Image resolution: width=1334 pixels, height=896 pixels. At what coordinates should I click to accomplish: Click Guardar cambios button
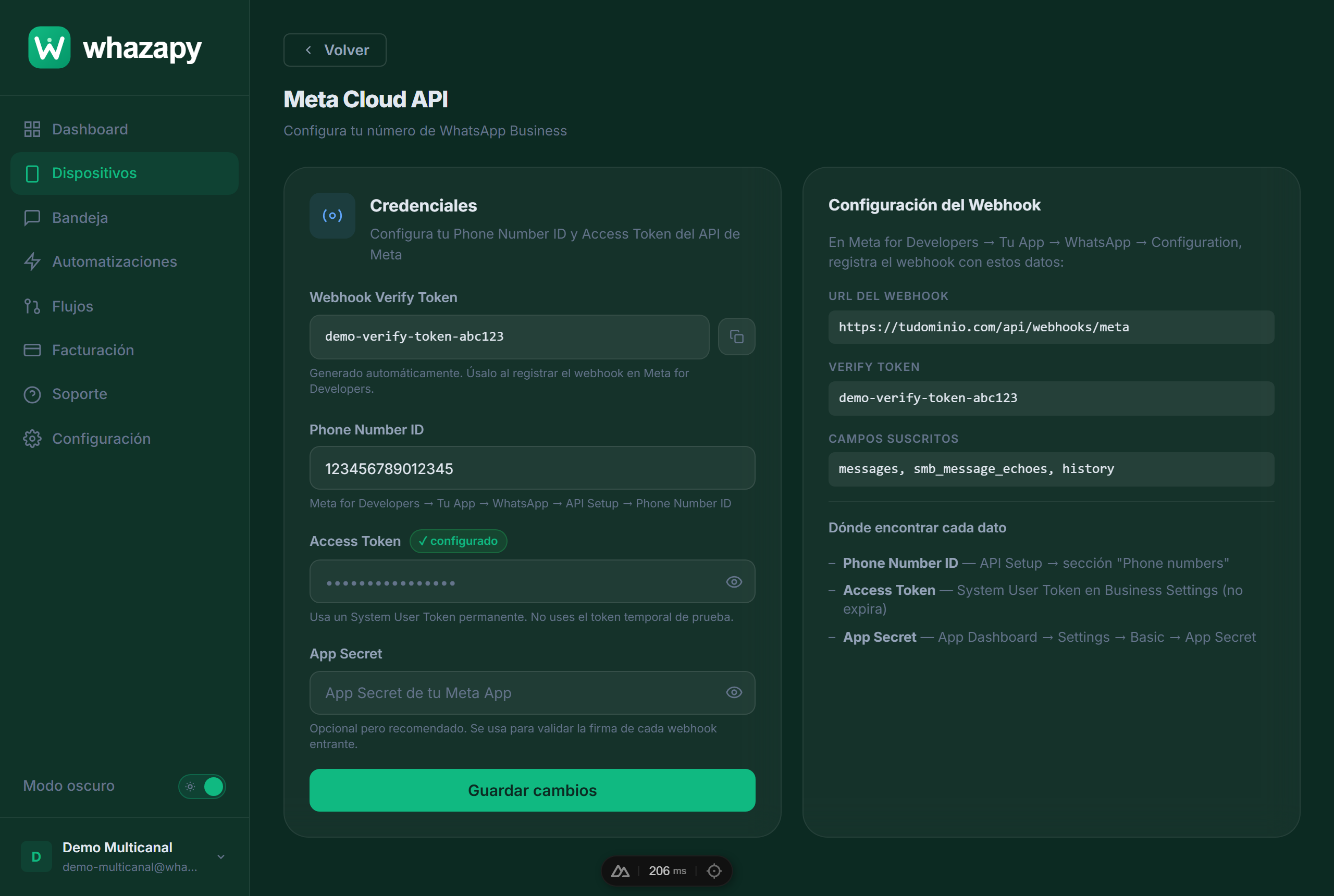(x=532, y=790)
